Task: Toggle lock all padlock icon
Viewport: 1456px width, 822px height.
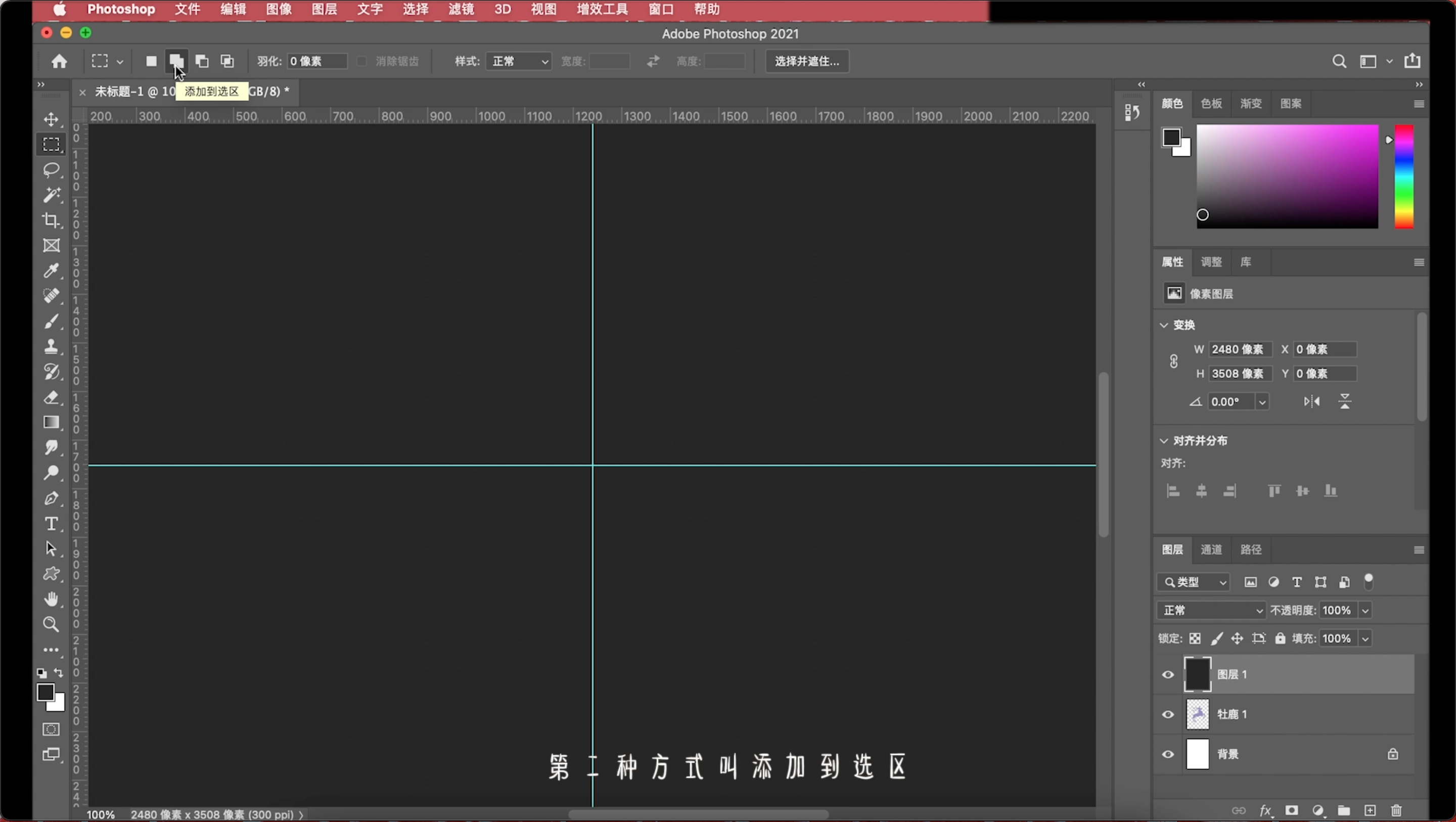Action: (1280, 638)
